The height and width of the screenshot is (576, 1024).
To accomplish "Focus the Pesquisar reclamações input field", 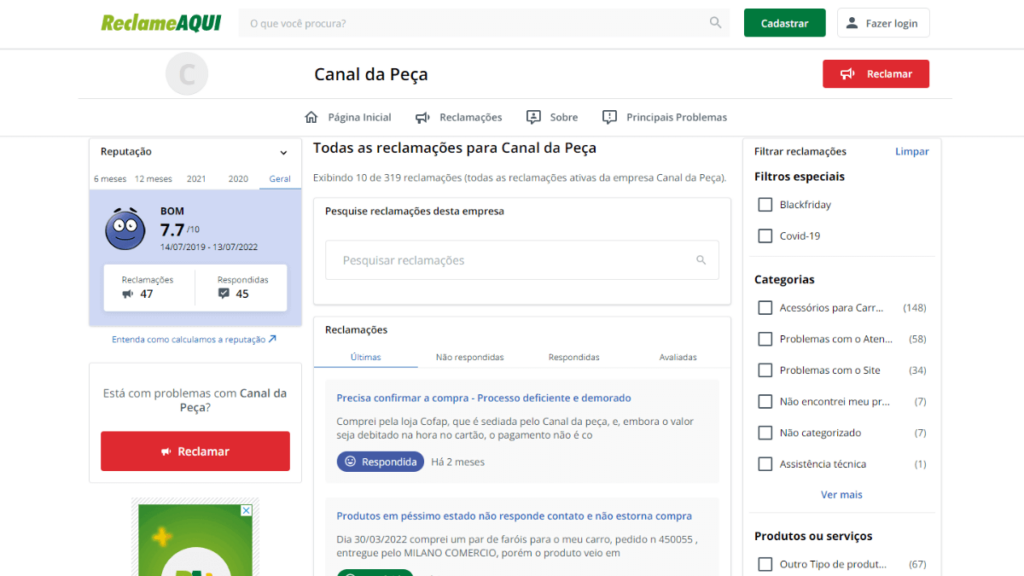I will click(x=510, y=260).
